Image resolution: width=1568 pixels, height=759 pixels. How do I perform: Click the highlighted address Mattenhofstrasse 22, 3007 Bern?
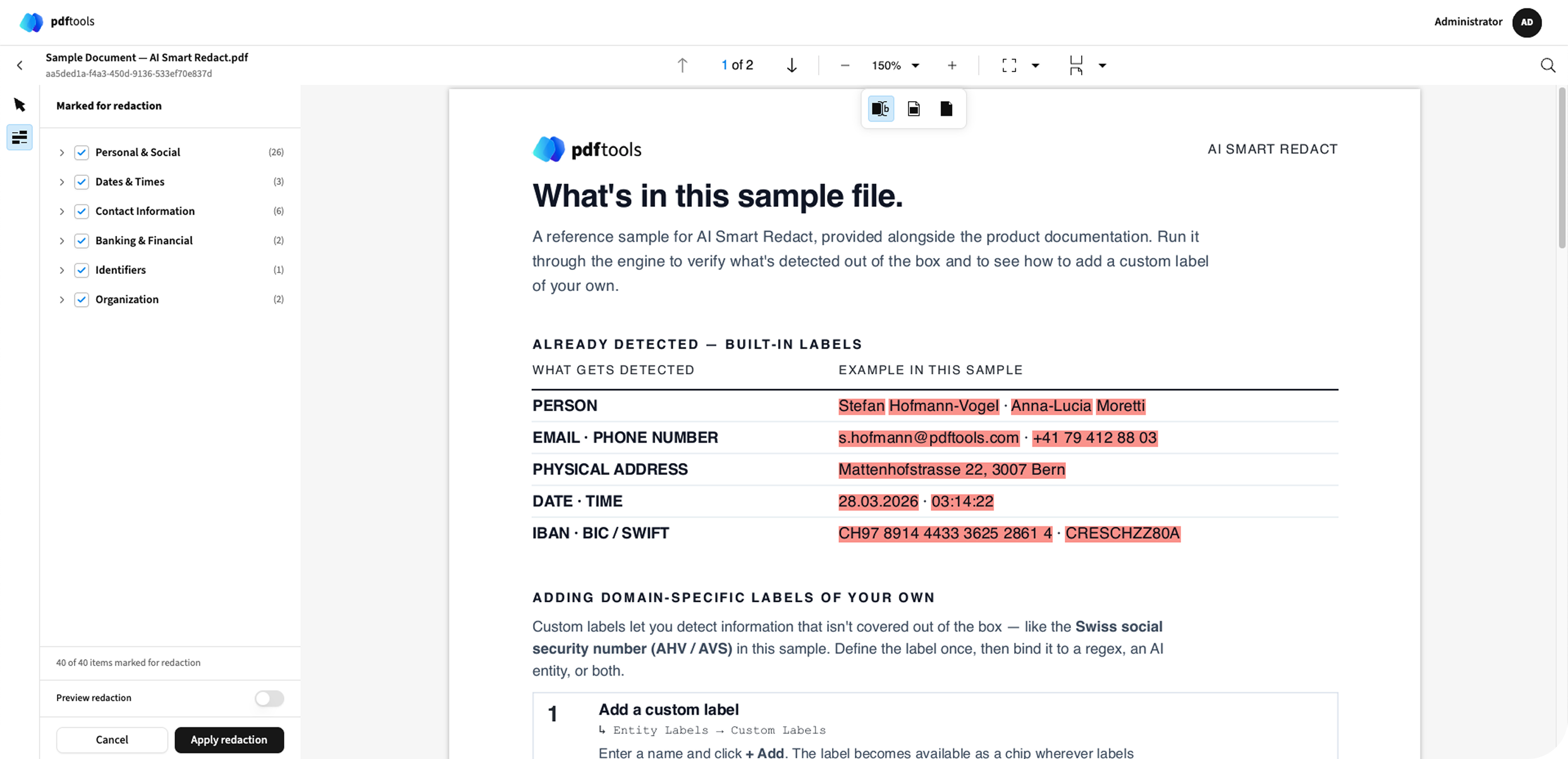tap(952, 470)
